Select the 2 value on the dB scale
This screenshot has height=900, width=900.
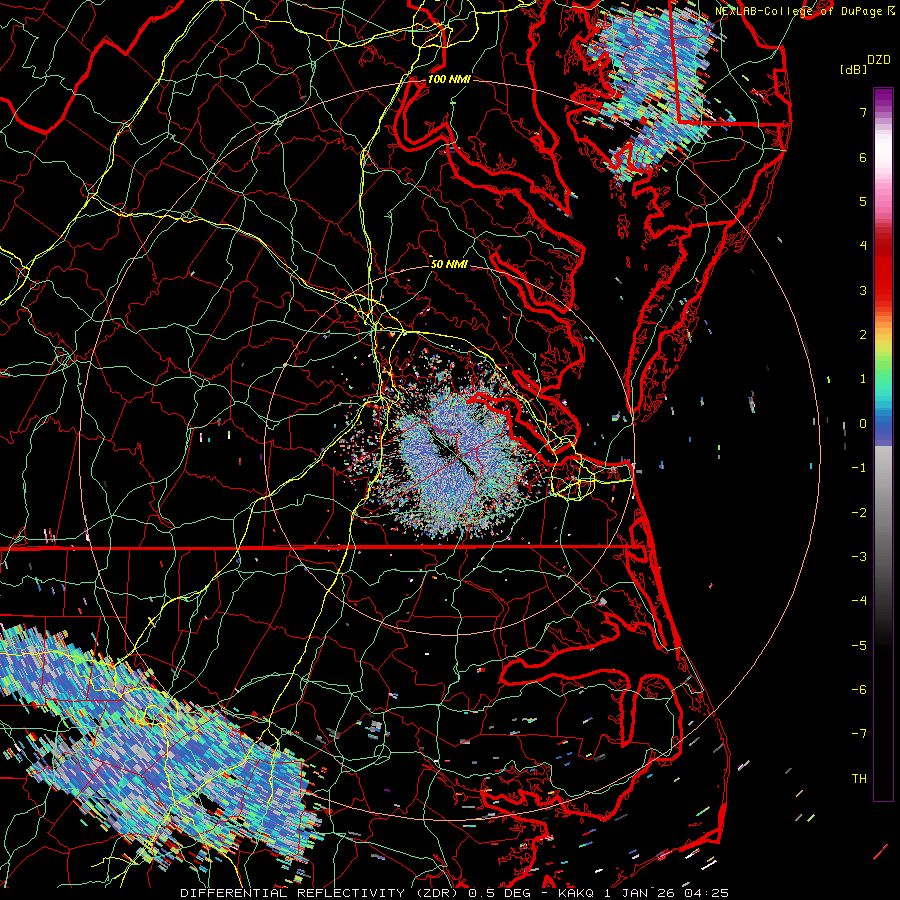point(863,335)
